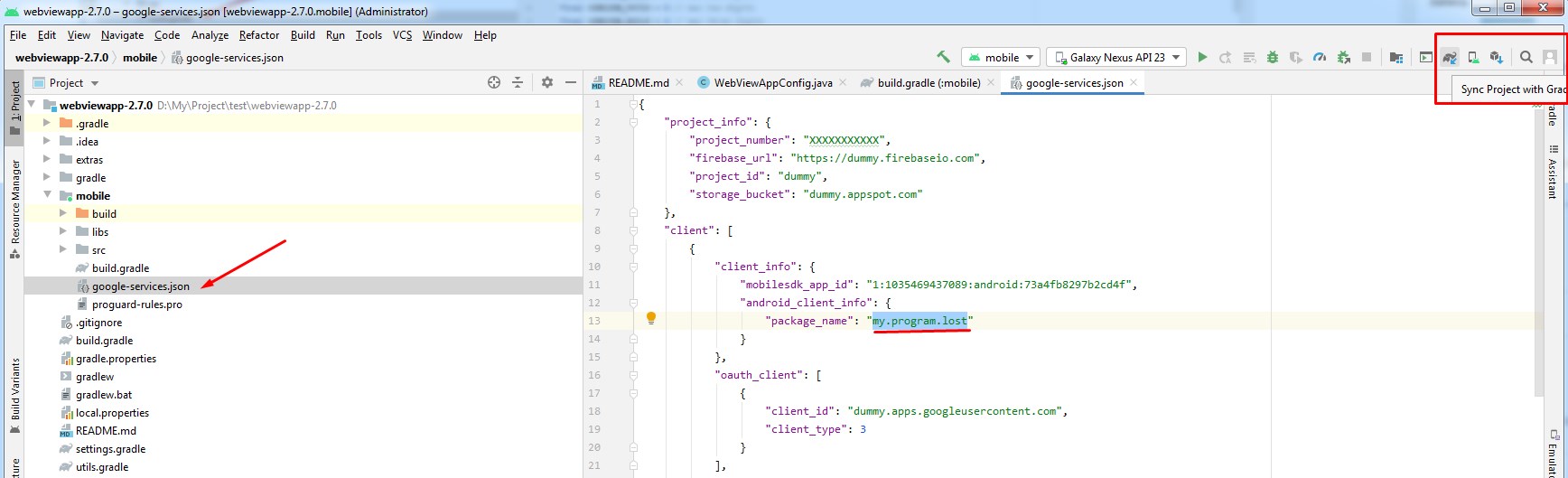
Task: Click Run Anything icon in toolbar
Action: pos(1426,58)
